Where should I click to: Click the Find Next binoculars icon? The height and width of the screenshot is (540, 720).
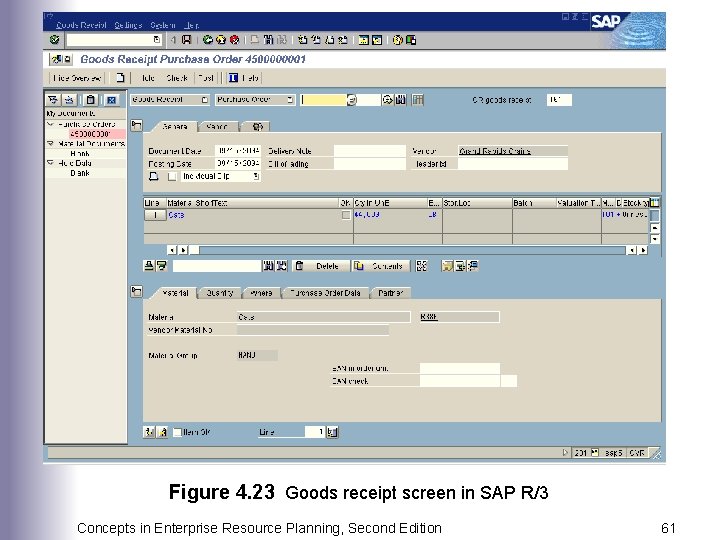point(281,266)
